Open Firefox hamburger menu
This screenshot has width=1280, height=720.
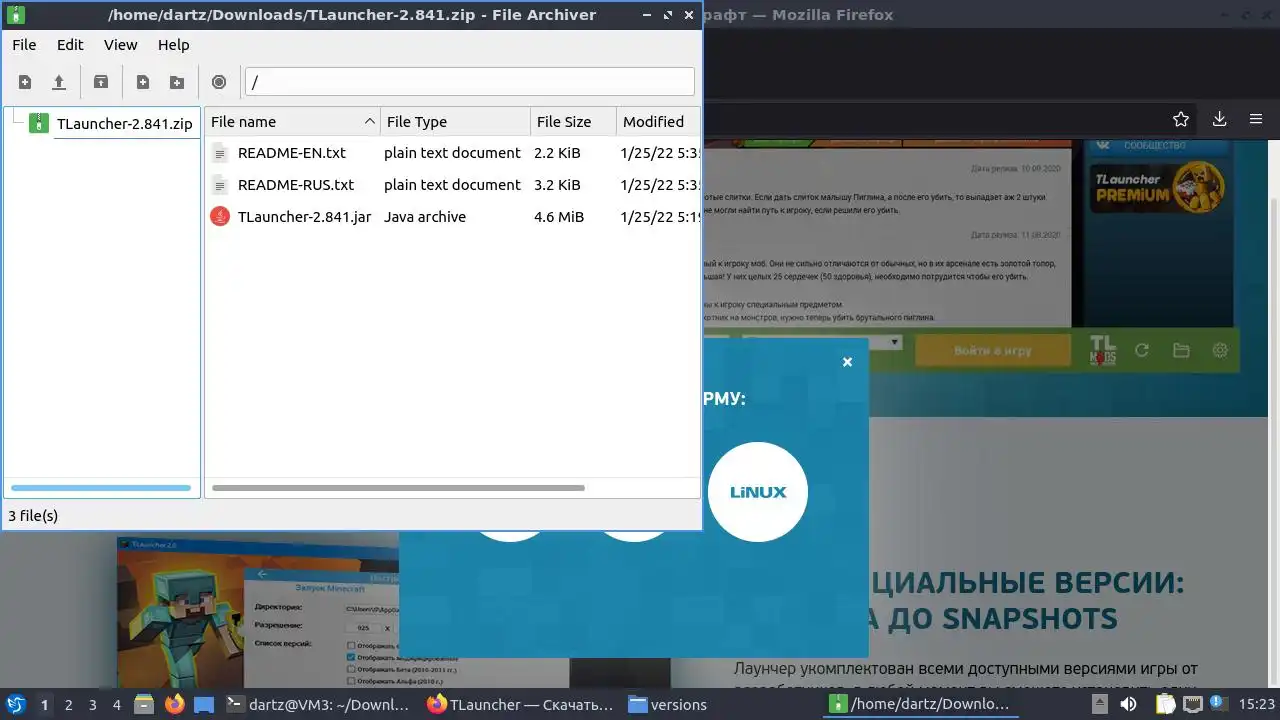pyautogui.click(x=1256, y=119)
